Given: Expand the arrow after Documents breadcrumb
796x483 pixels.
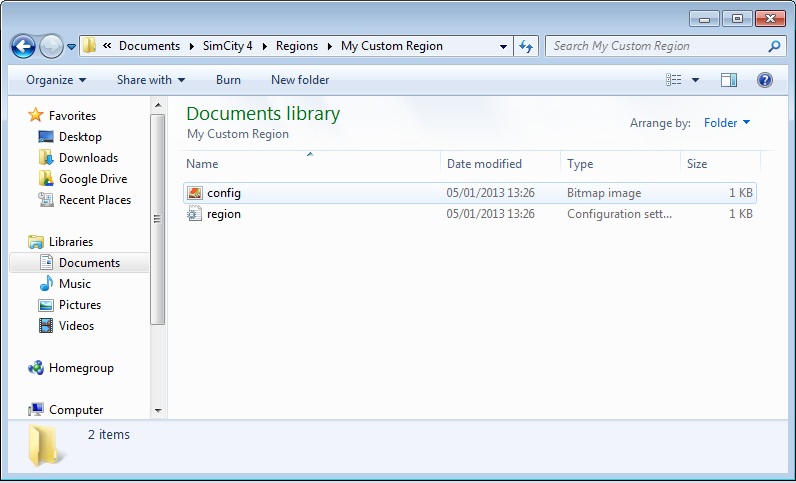Looking at the screenshot, I should click(x=191, y=47).
